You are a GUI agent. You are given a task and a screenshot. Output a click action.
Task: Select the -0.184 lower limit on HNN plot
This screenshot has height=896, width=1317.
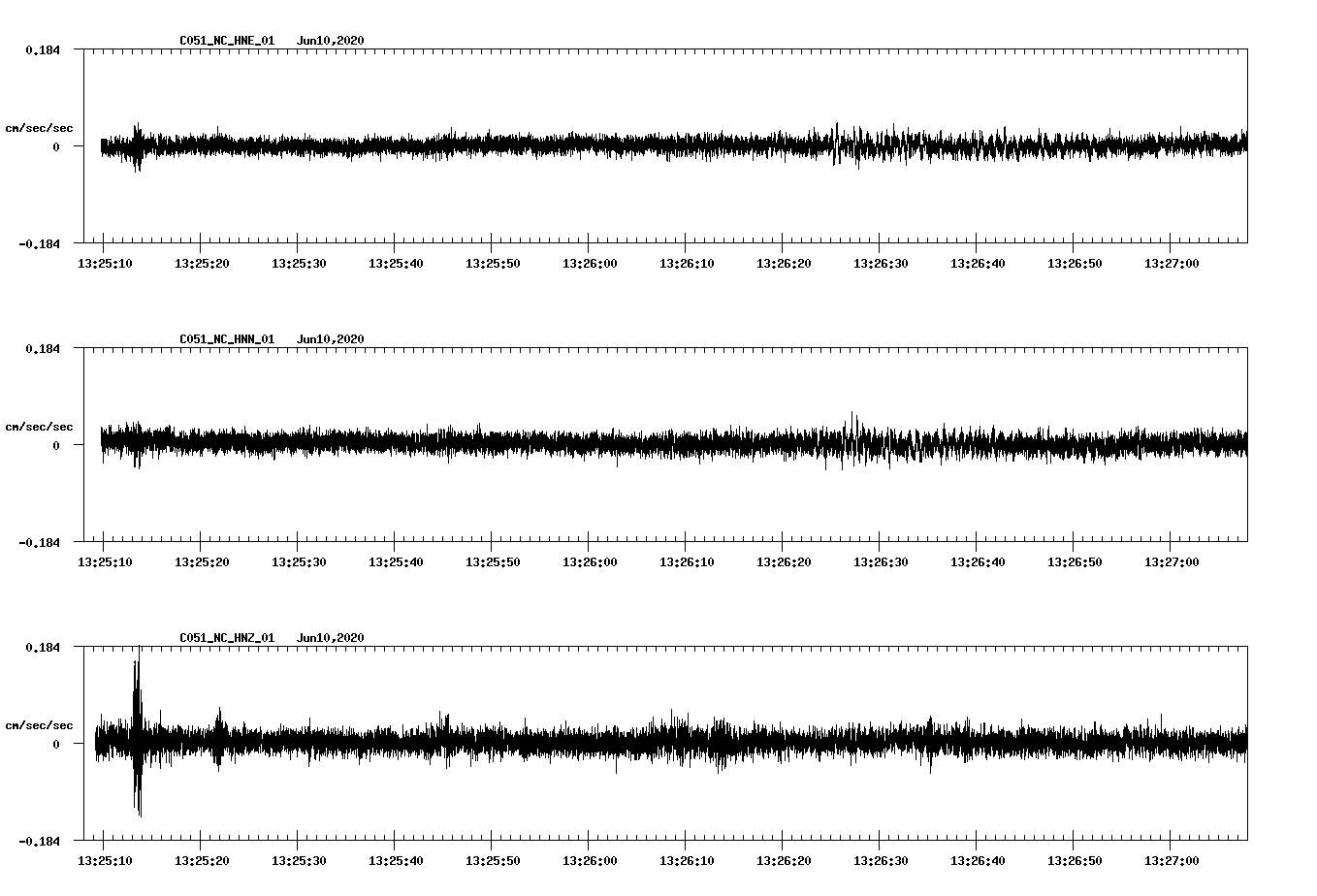coord(39,542)
